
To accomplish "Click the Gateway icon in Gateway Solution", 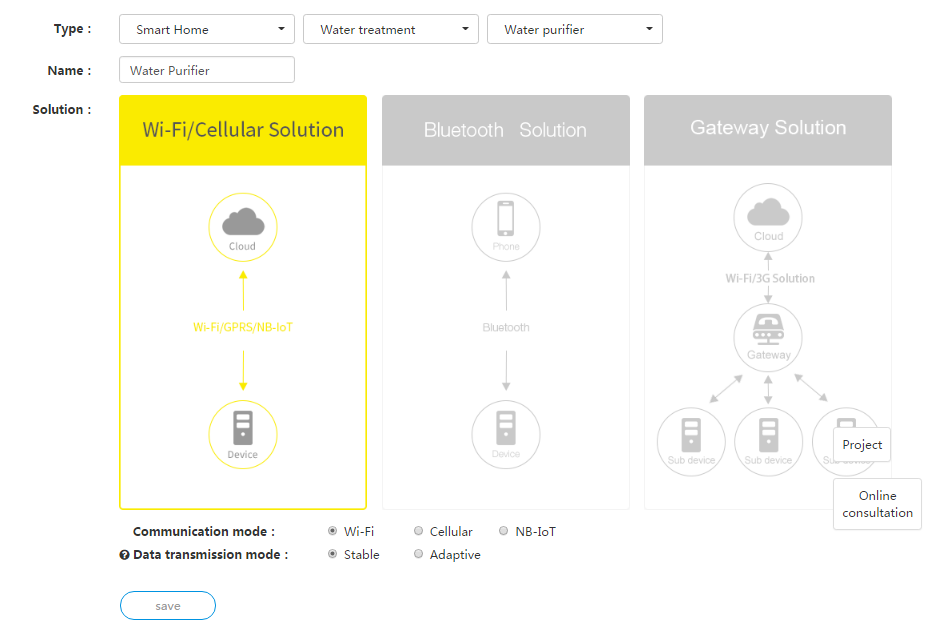I will coord(767,337).
